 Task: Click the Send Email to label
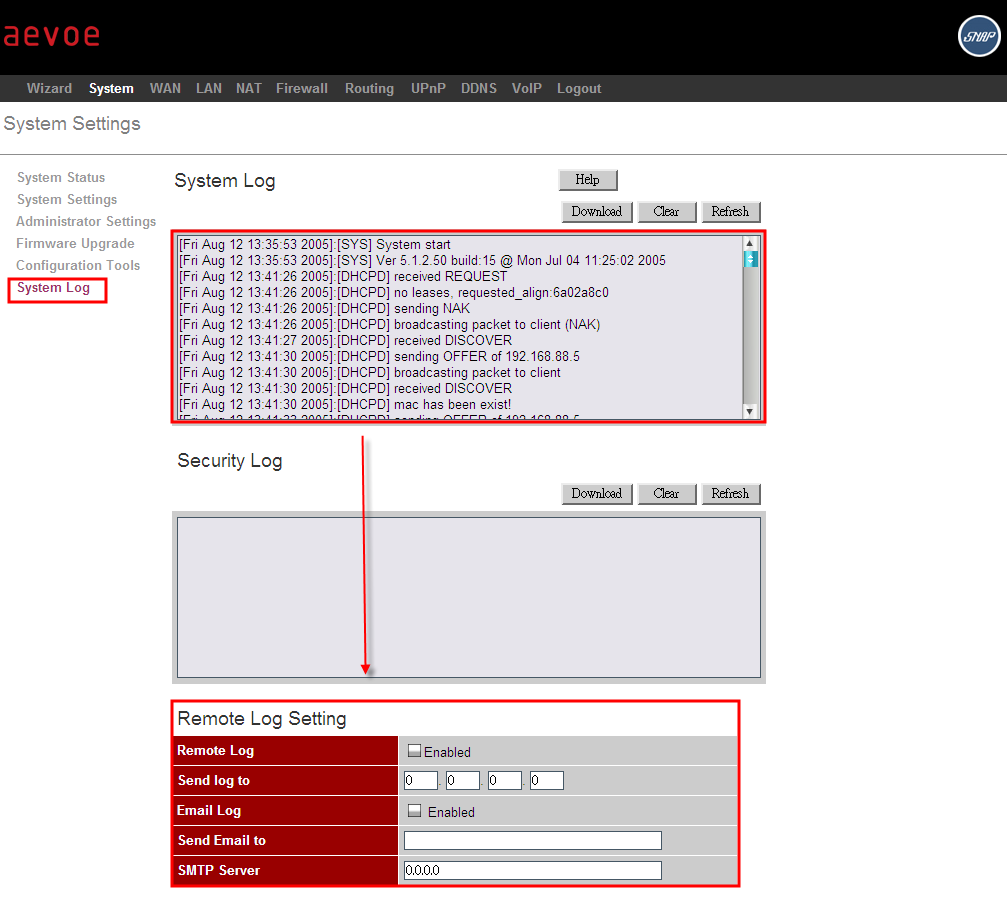222,840
